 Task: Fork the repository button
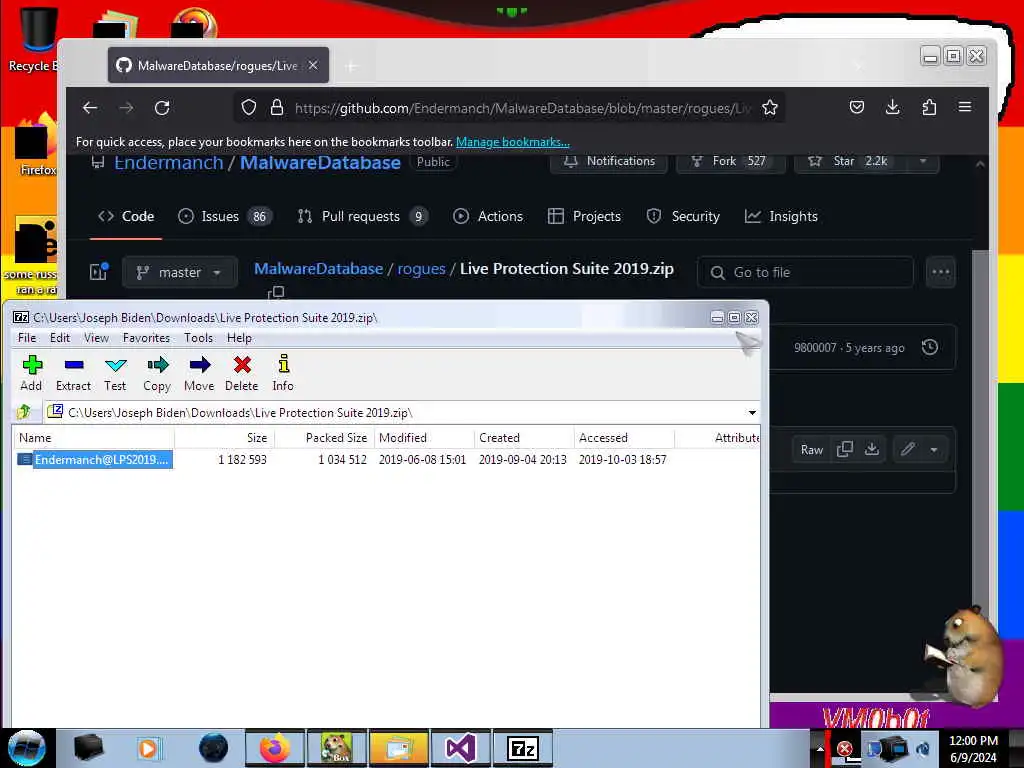tap(730, 161)
